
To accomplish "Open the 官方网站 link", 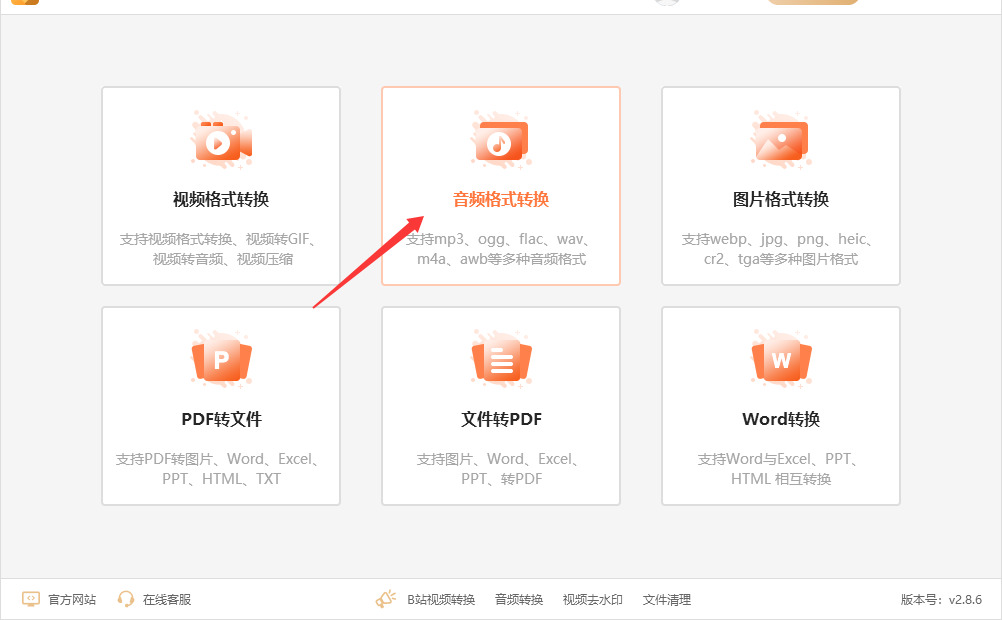I will pos(72,600).
